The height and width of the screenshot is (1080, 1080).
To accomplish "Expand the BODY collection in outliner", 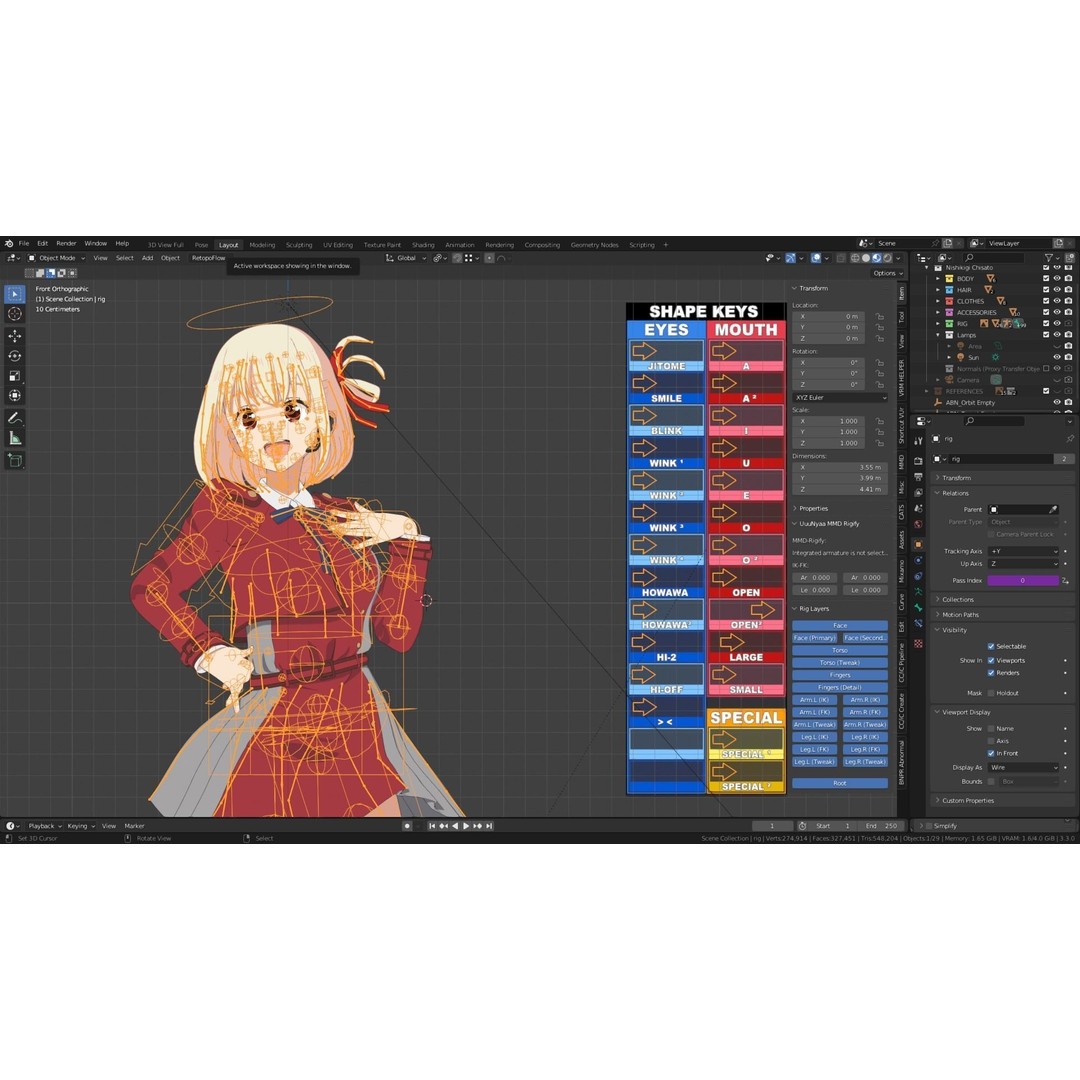I will (937, 279).
